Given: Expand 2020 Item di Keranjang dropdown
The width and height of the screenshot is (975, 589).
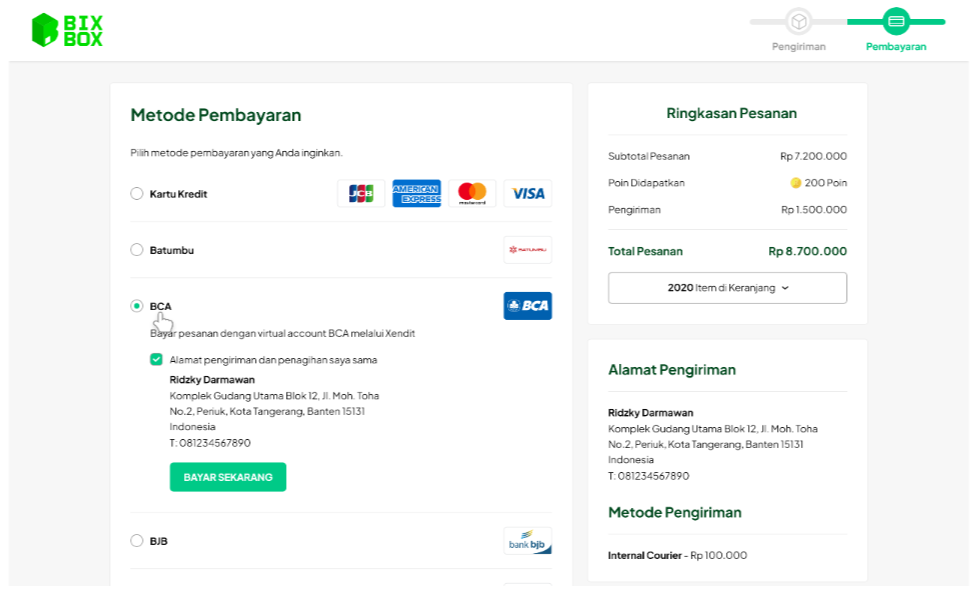Looking at the screenshot, I should (727, 288).
